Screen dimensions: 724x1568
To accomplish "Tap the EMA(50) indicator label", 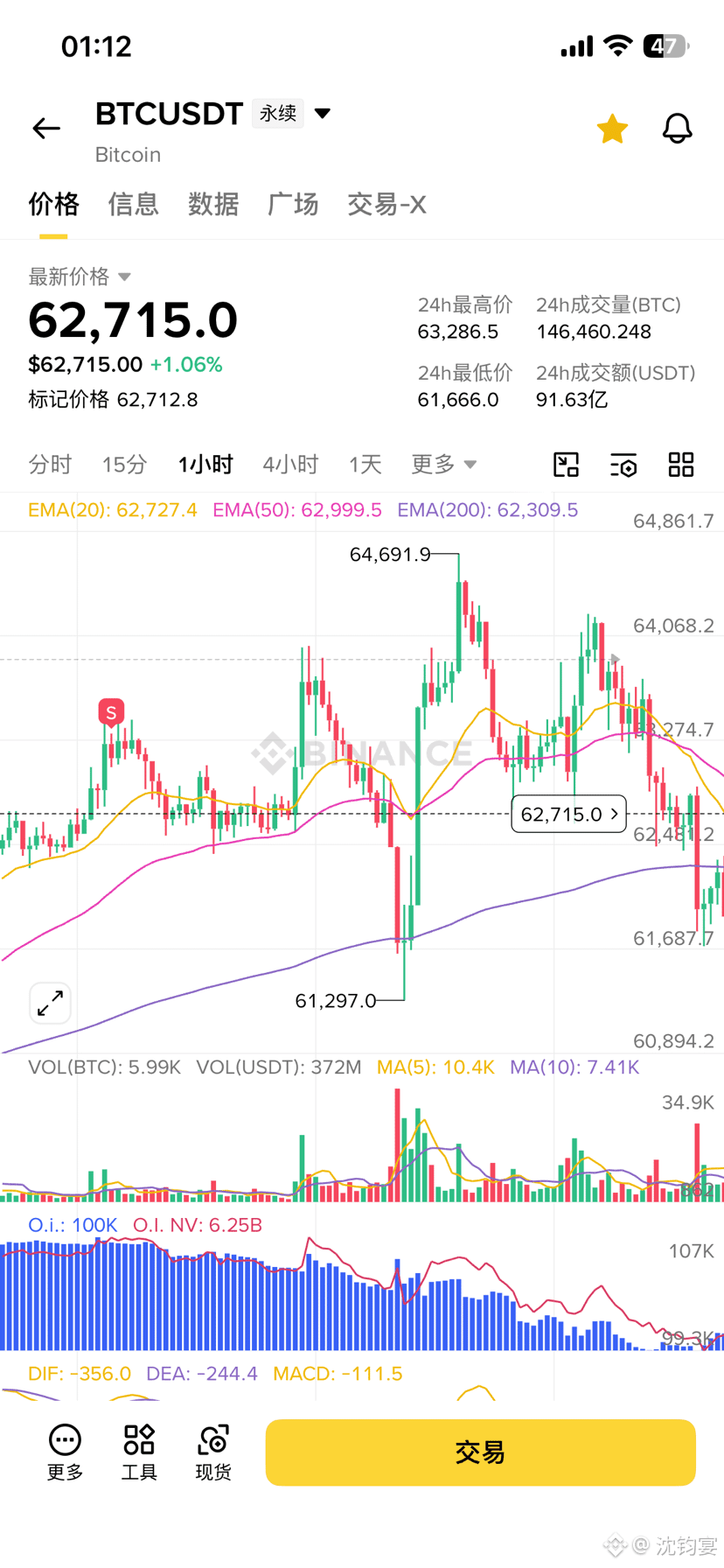I will (x=297, y=510).
